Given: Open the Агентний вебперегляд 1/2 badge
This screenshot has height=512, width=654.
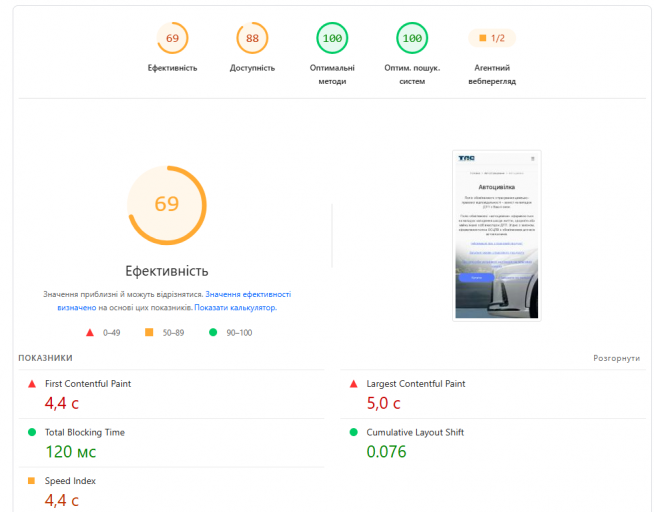Looking at the screenshot, I should (x=492, y=38).
